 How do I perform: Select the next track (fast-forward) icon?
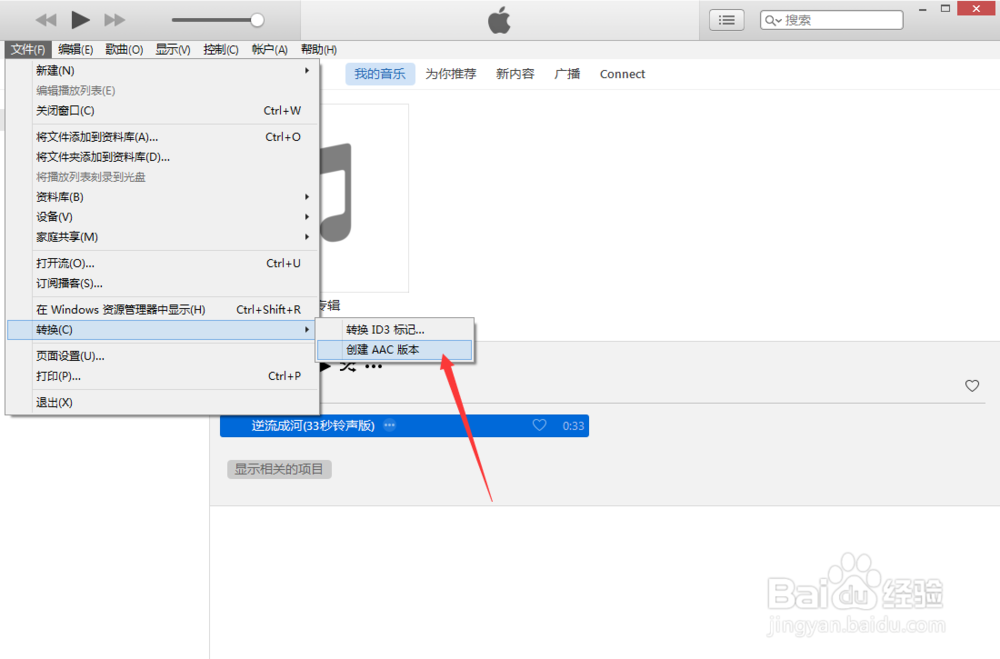(x=113, y=18)
